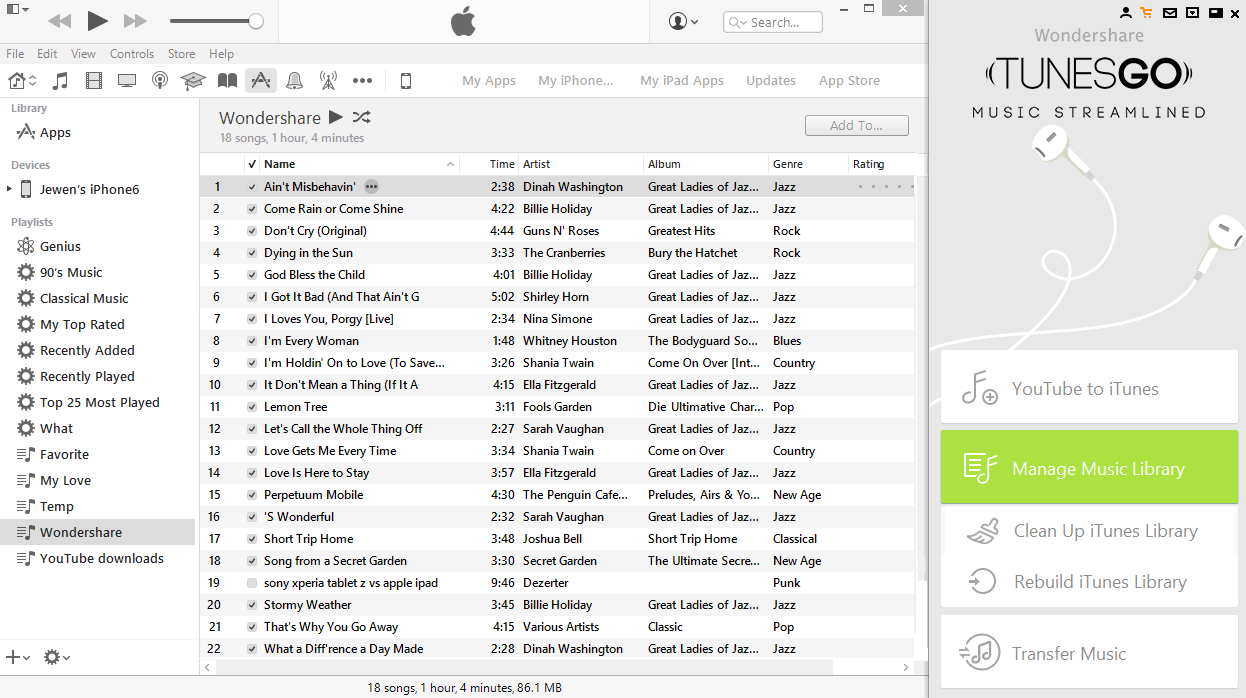Click the Add To... button

(x=857, y=126)
